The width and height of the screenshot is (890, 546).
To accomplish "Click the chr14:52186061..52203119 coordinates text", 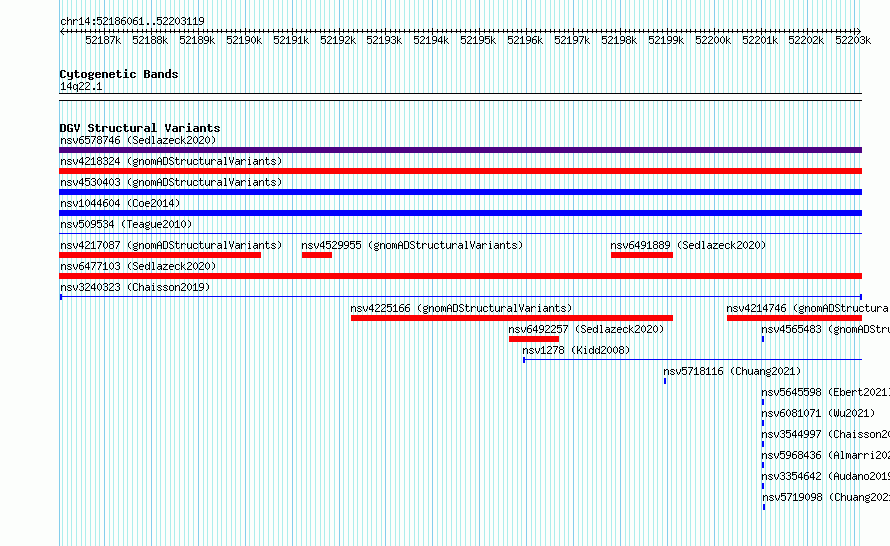I will [x=132, y=21].
